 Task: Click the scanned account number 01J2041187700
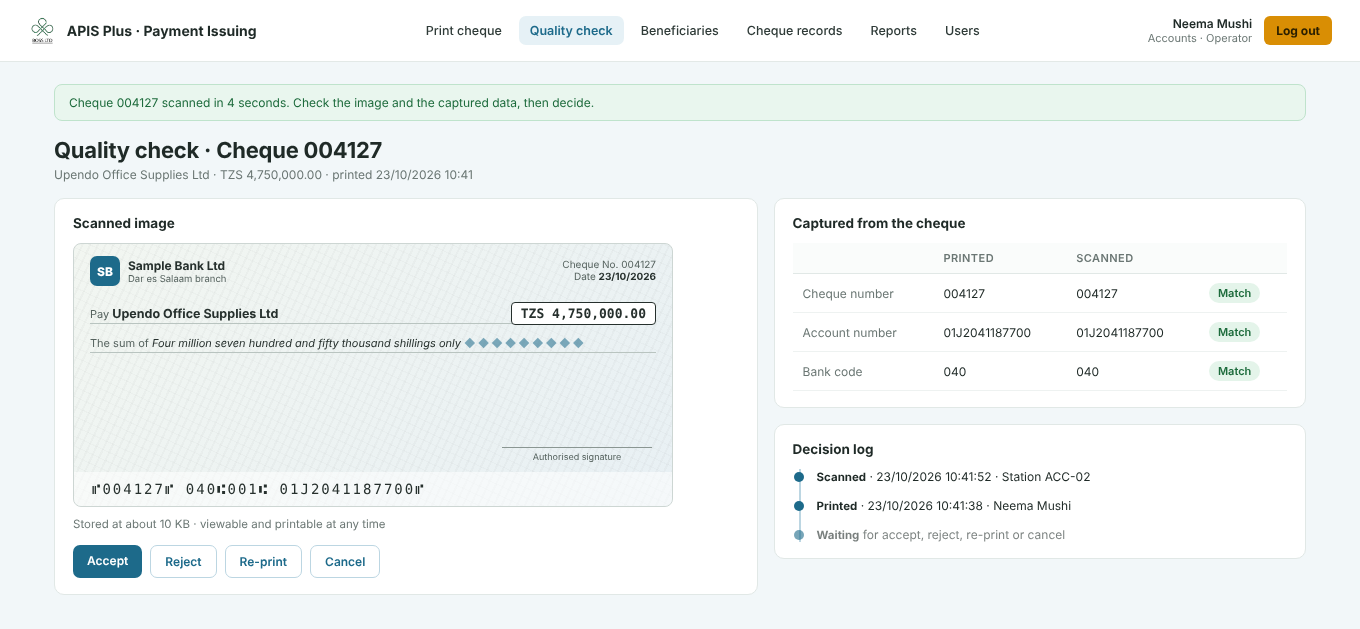(1120, 333)
